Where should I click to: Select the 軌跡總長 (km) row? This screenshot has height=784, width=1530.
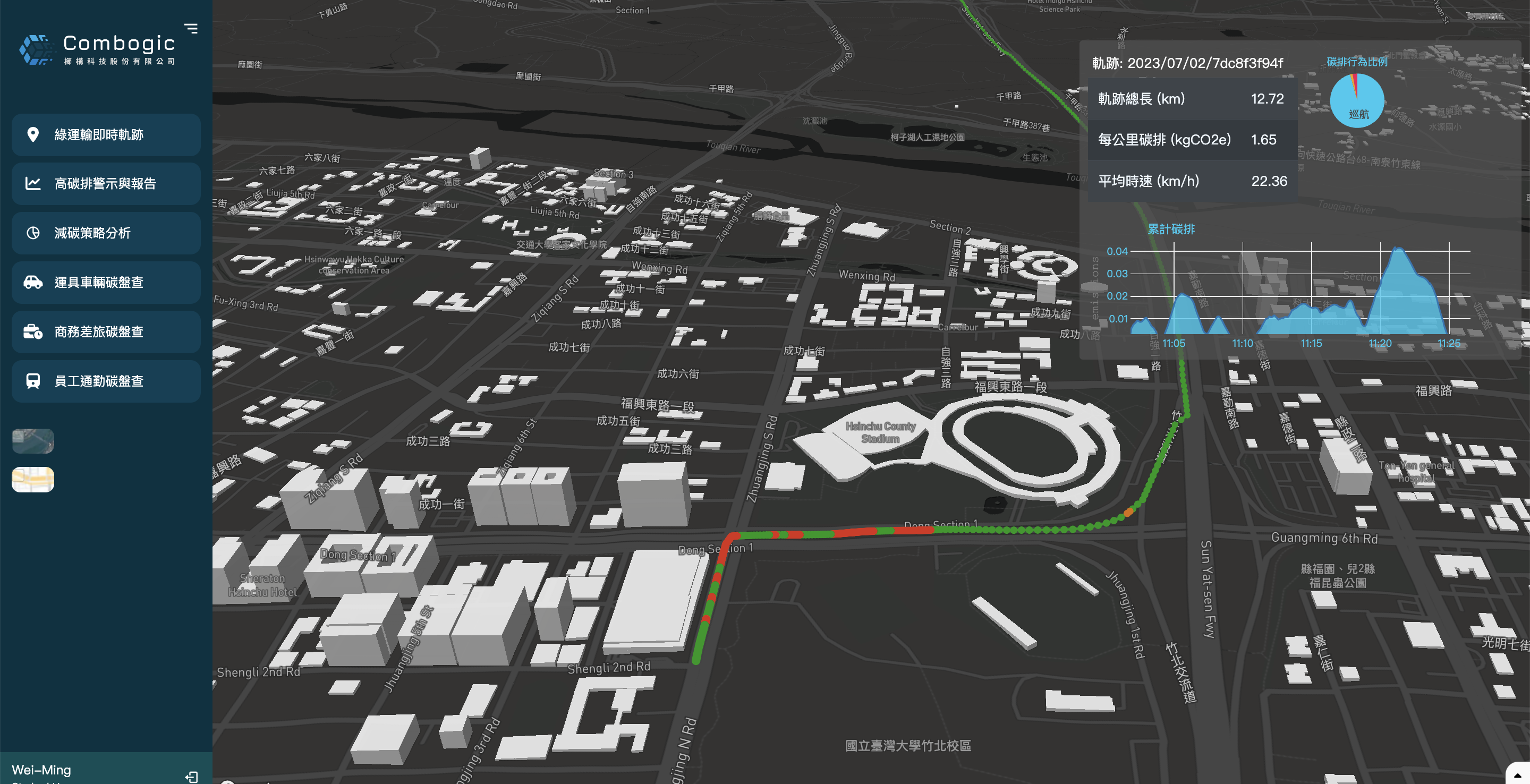1192,99
